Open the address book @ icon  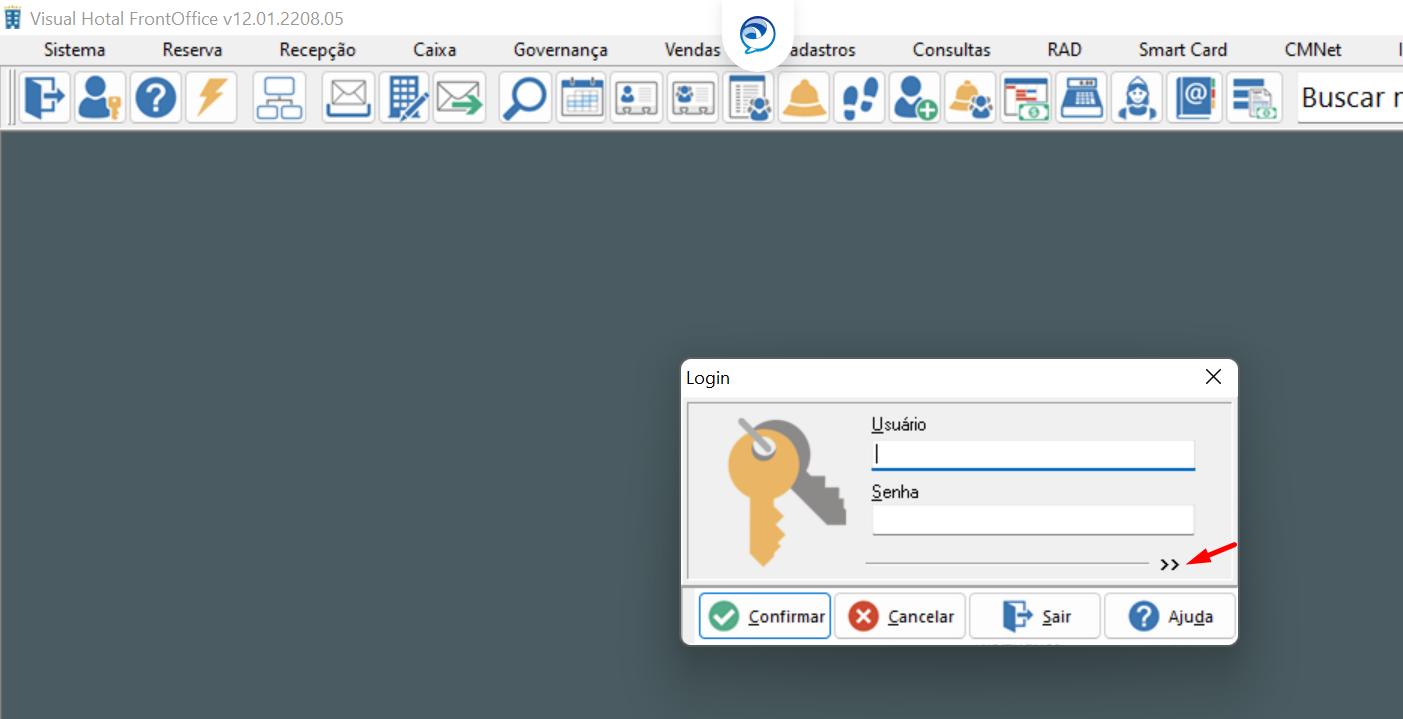[1194, 98]
